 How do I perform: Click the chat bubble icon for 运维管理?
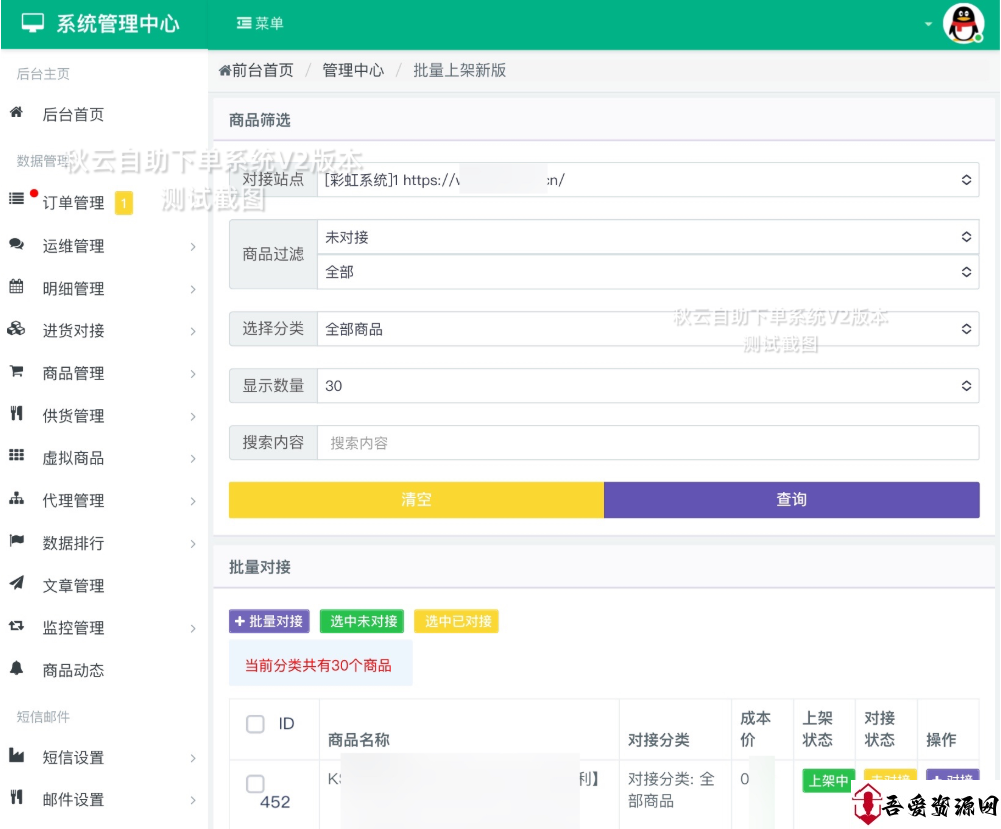16,244
